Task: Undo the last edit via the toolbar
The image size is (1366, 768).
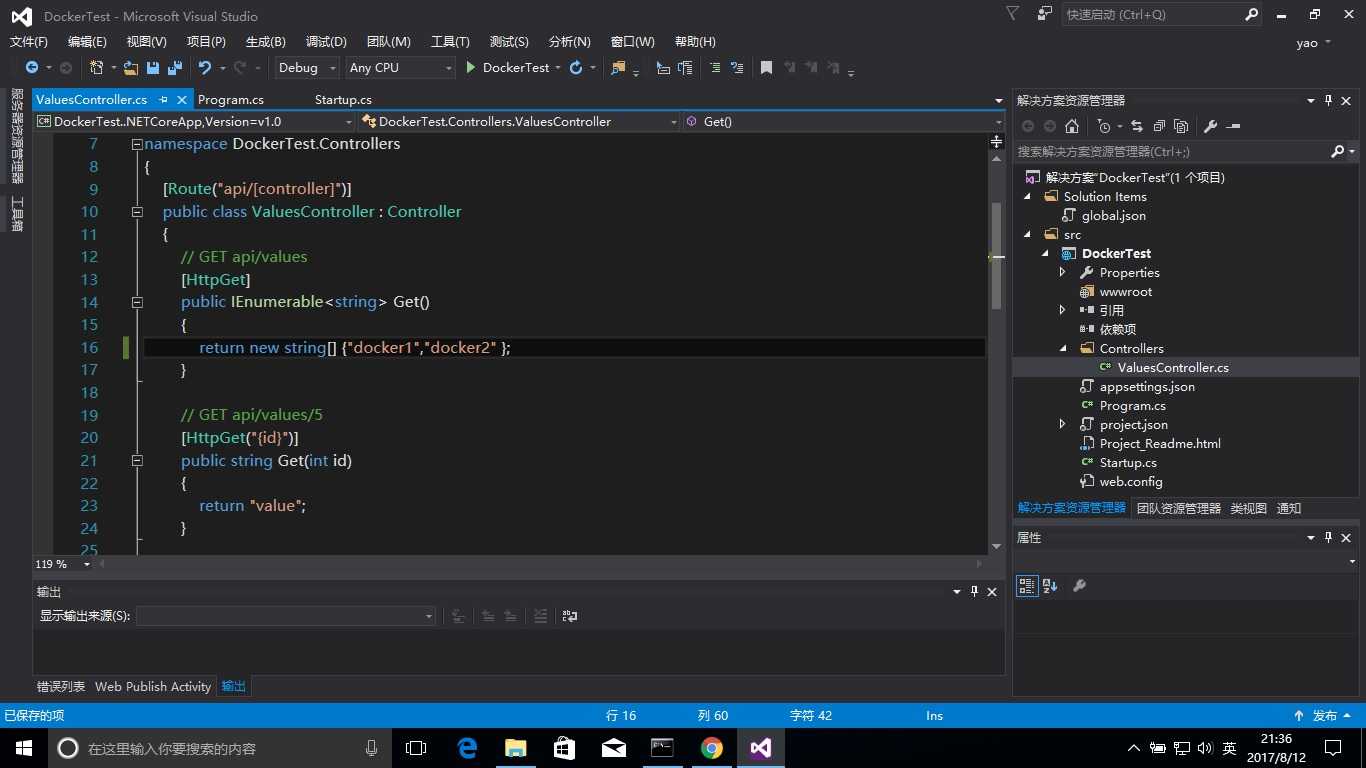Action: pyautogui.click(x=205, y=67)
